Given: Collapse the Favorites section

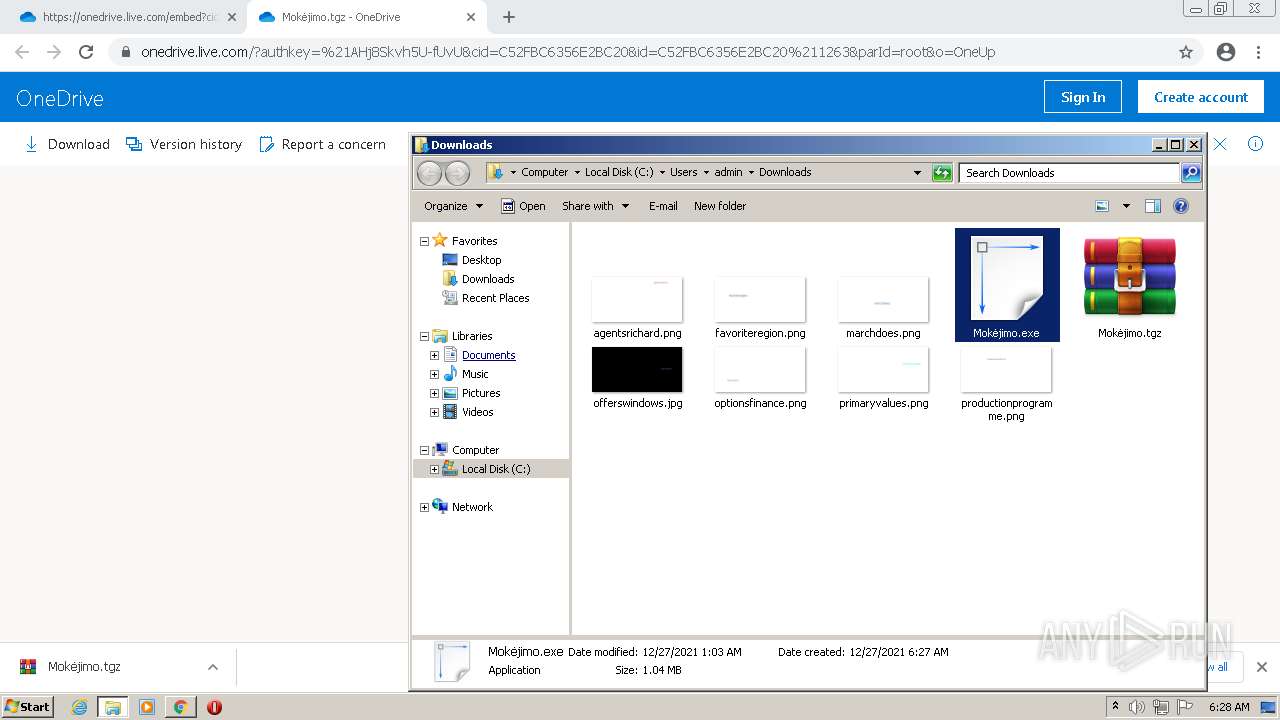Looking at the screenshot, I should [424, 241].
